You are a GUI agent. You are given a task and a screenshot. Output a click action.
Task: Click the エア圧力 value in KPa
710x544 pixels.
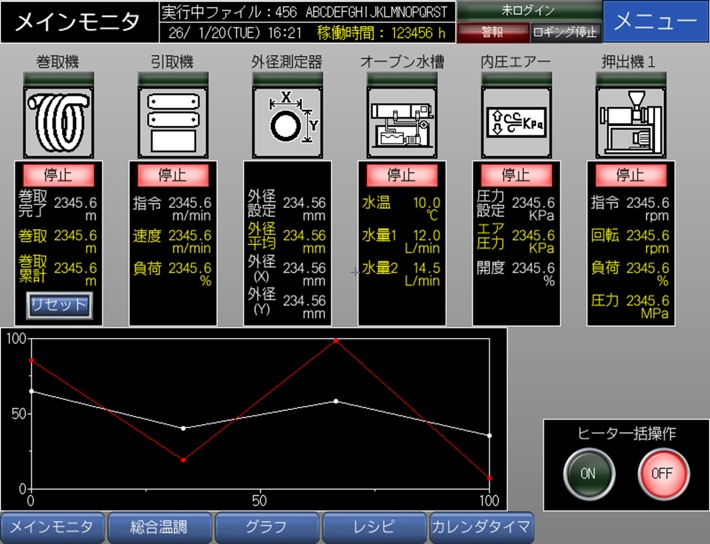coord(533,241)
